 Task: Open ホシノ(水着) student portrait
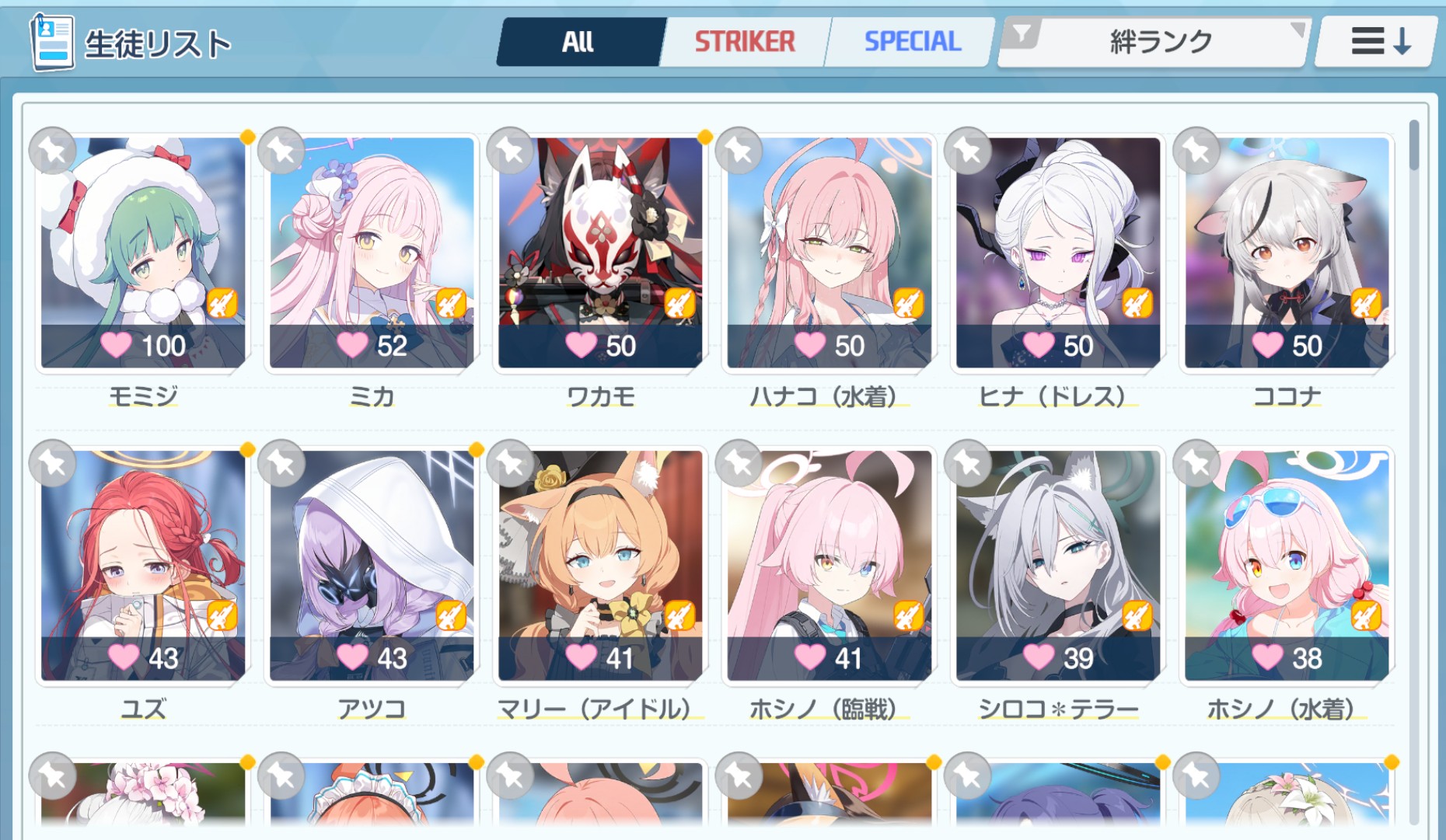pos(1287,565)
